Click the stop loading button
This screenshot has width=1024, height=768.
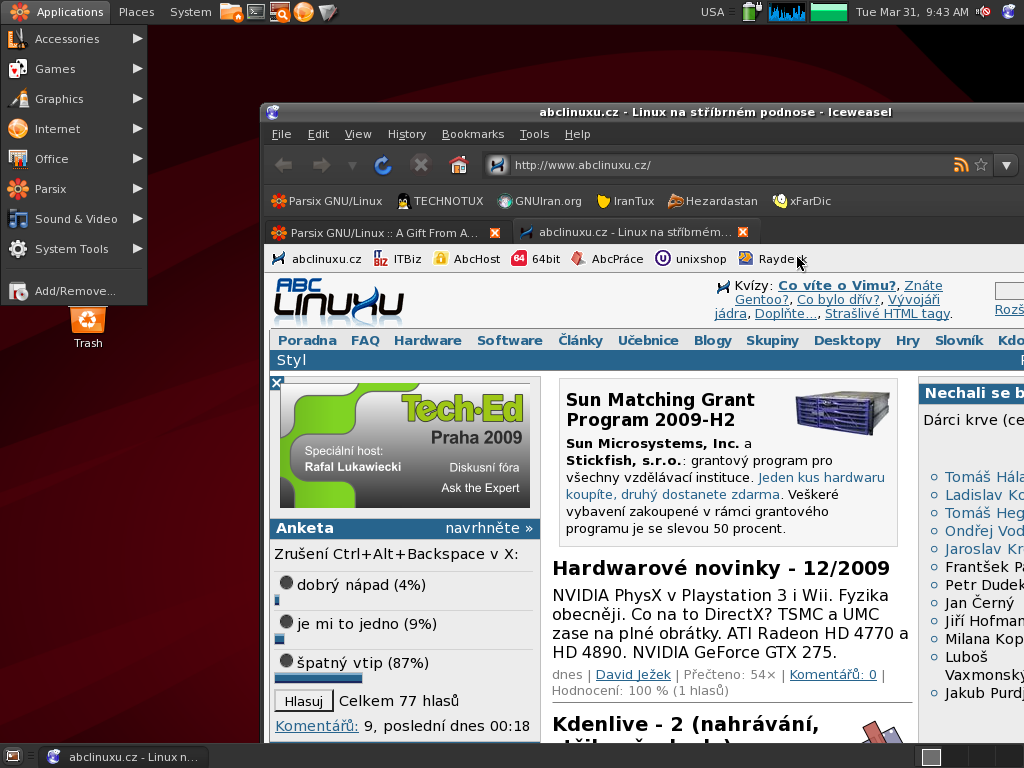(x=421, y=165)
